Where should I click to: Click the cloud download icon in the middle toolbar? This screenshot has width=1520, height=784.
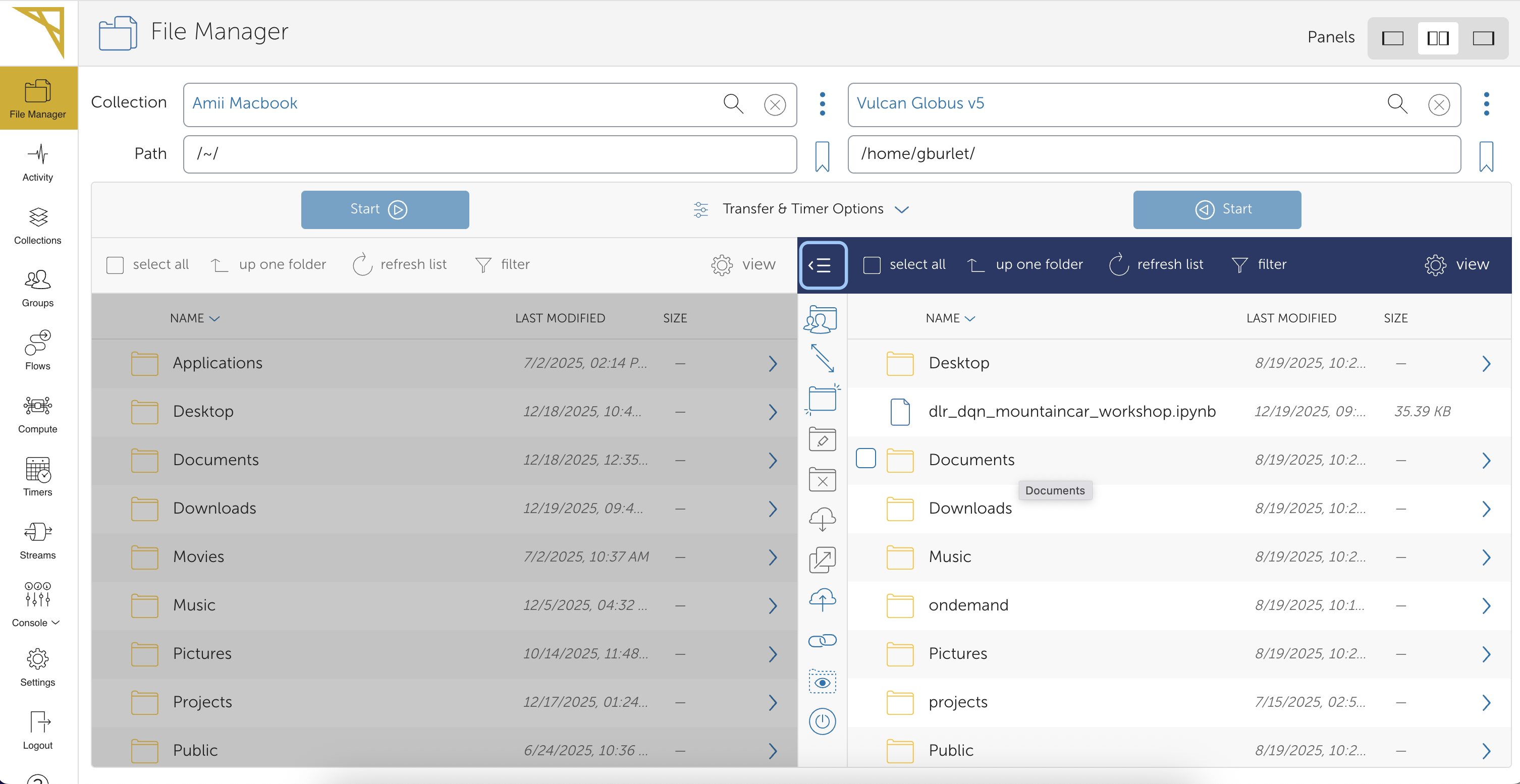pos(822,520)
